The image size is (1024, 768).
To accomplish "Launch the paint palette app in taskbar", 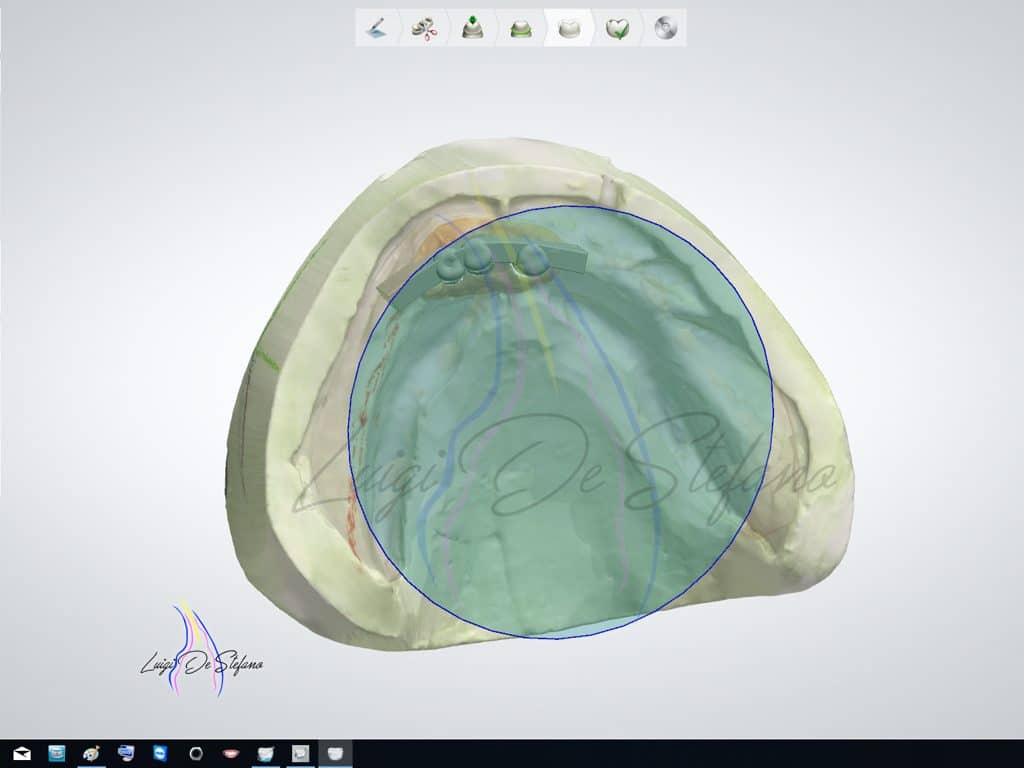I will [x=91, y=753].
